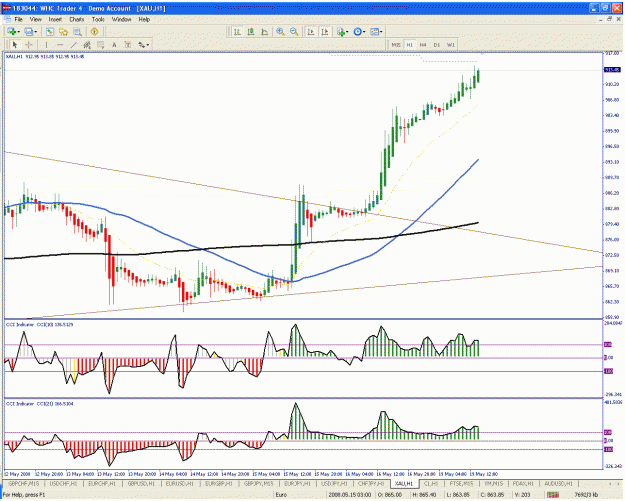Switch to the AUDUSD,H1 chart tab

click(558, 483)
